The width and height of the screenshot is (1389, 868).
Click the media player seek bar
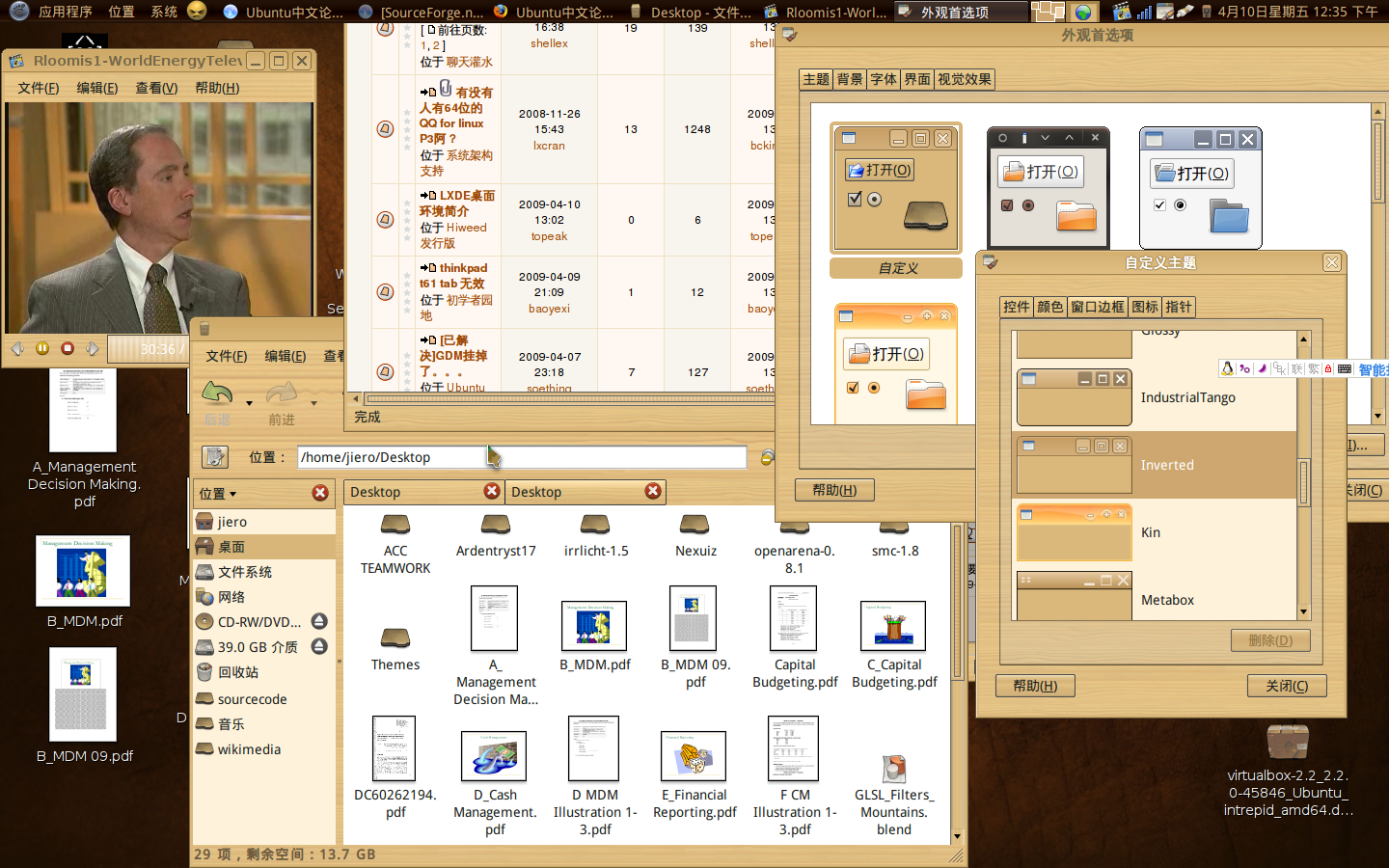[147, 348]
